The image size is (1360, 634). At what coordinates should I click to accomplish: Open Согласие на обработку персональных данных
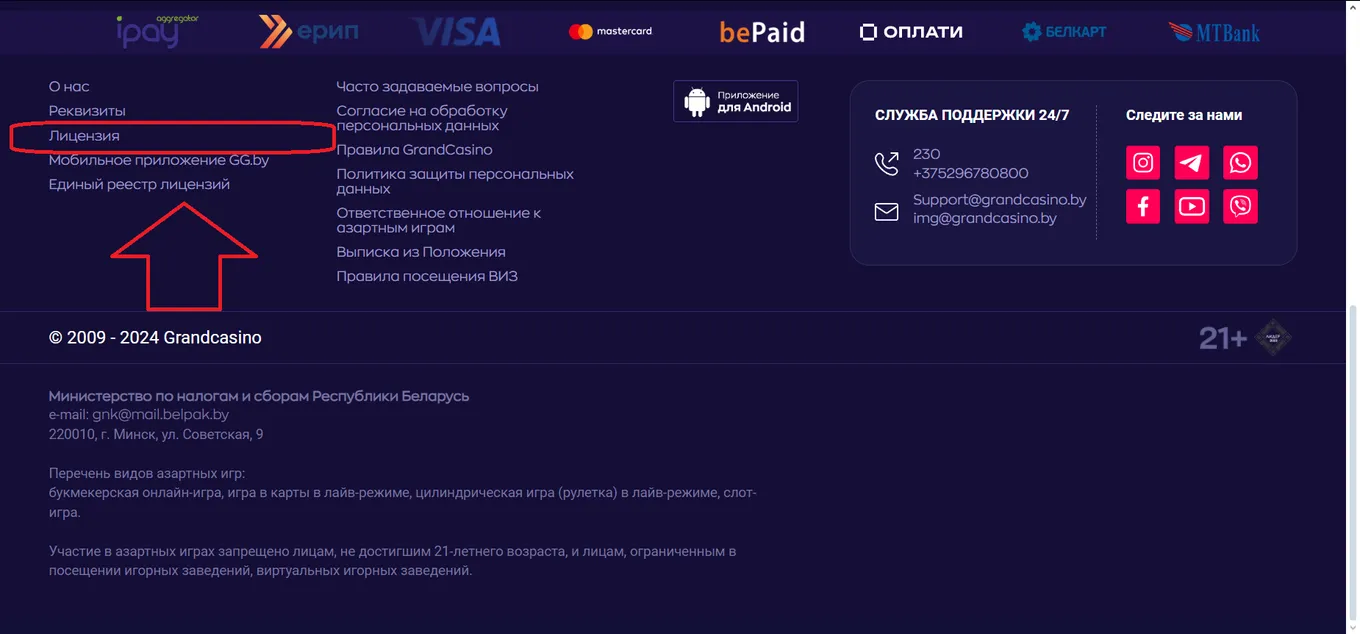tap(422, 118)
